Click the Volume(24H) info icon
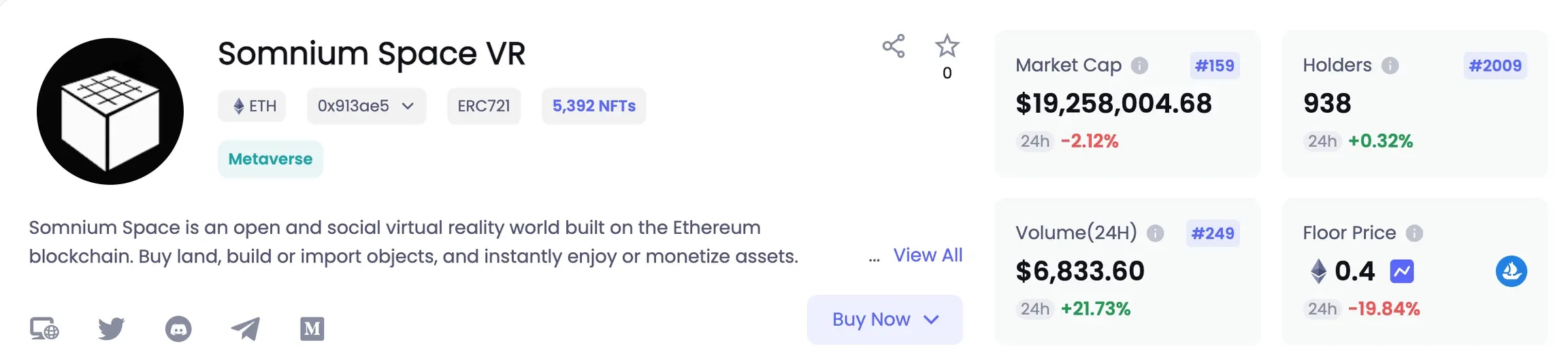 point(1155,233)
